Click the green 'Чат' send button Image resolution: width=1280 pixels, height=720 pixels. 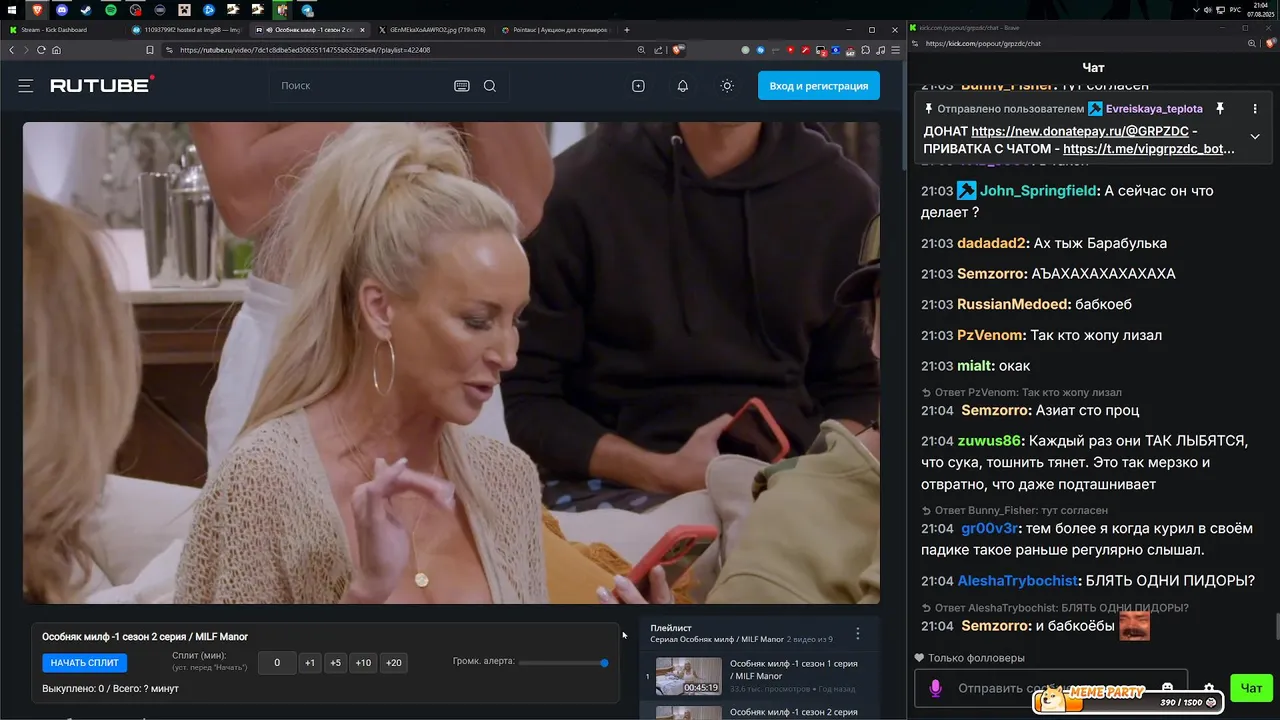pos(1251,688)
